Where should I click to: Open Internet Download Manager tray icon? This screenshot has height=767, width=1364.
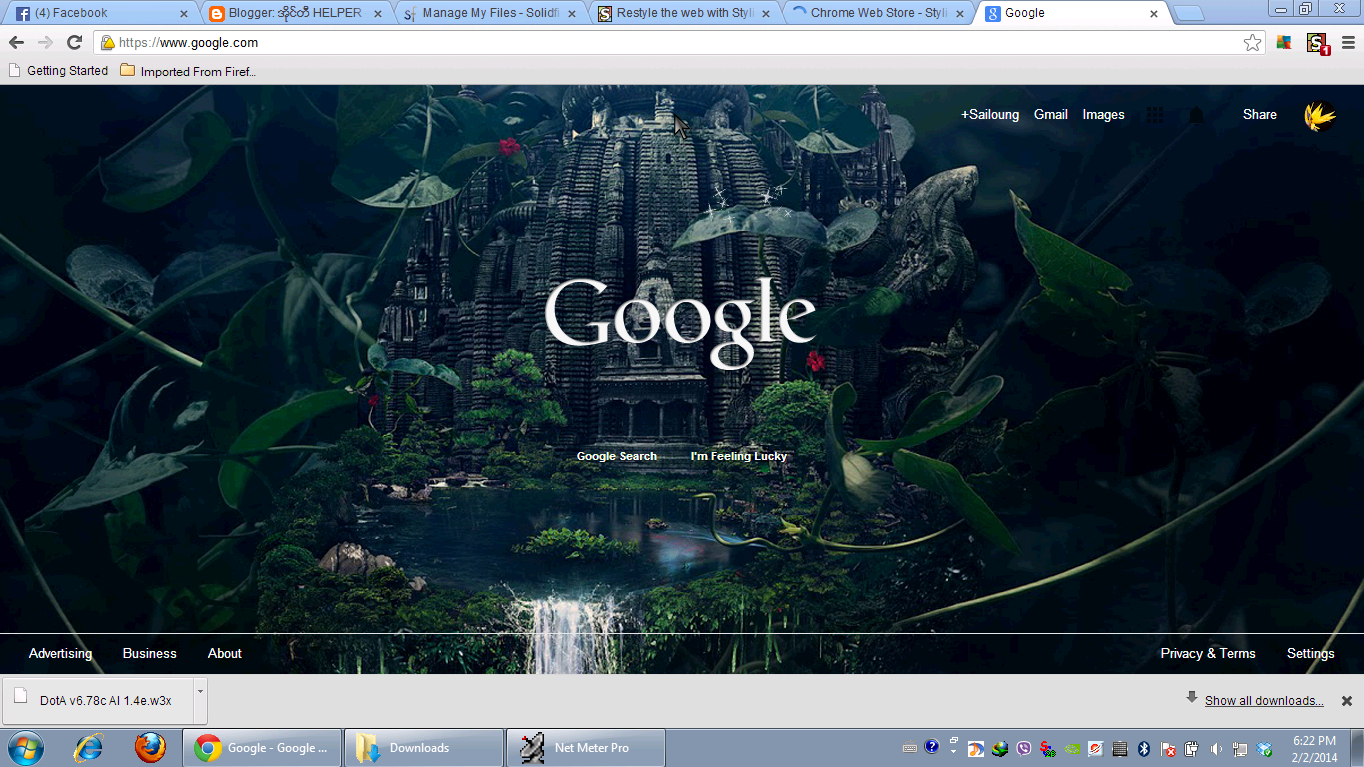tap(999, 748)
